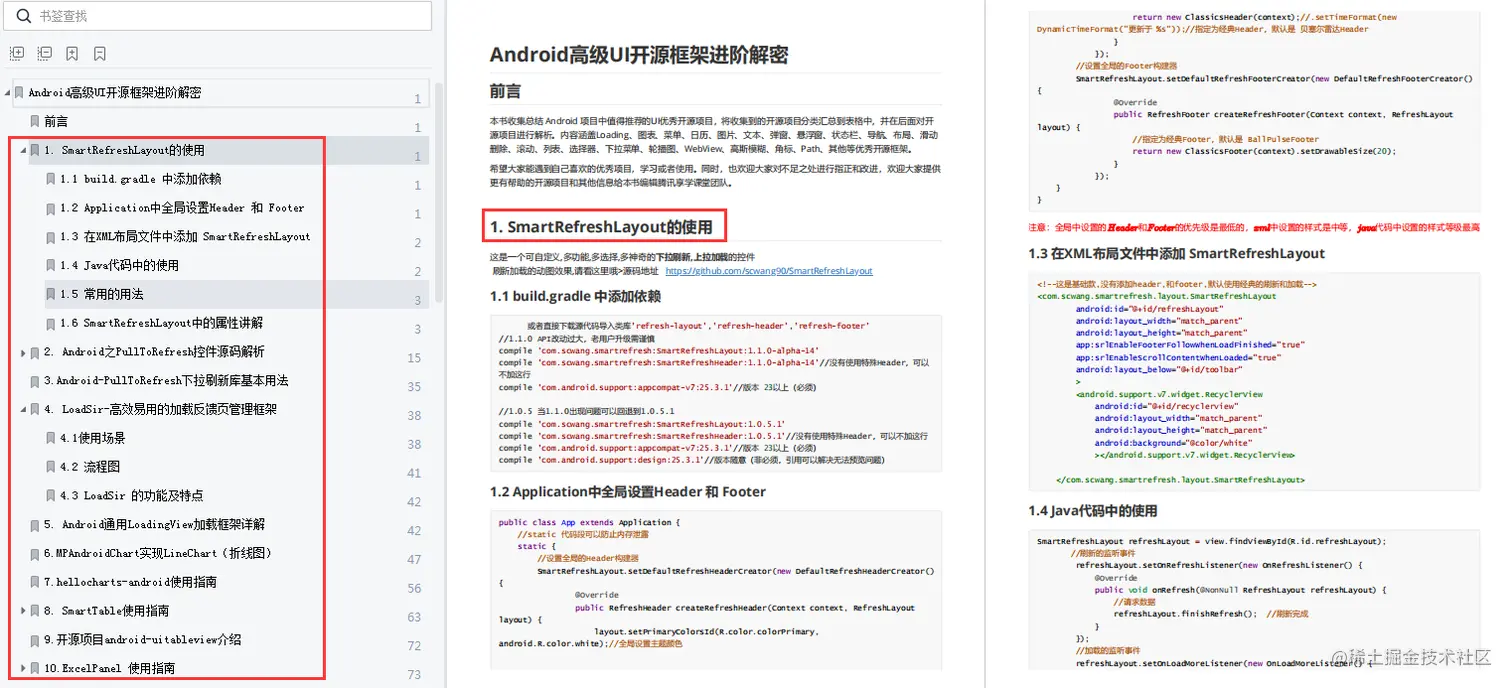Viewport: 1512px width, 688px height.
Task: Click bookmark icon beside 4.1使用场景
Action: (51, 438)
